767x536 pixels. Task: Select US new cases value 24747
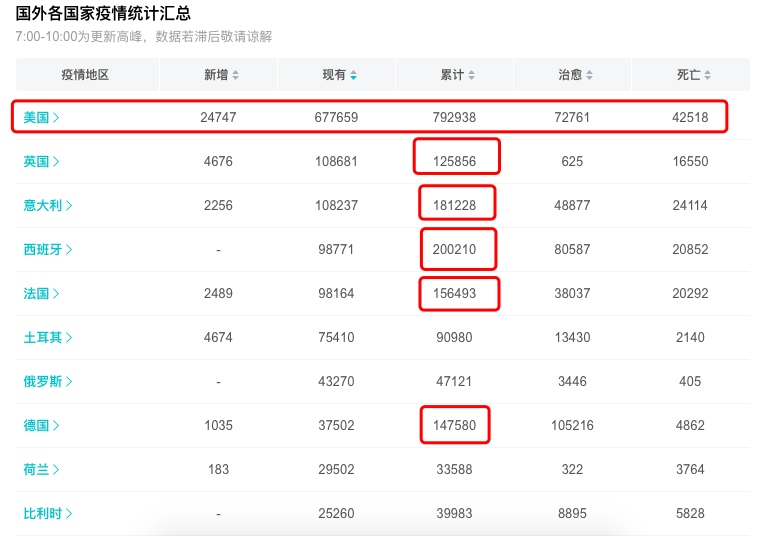(218, 117)
